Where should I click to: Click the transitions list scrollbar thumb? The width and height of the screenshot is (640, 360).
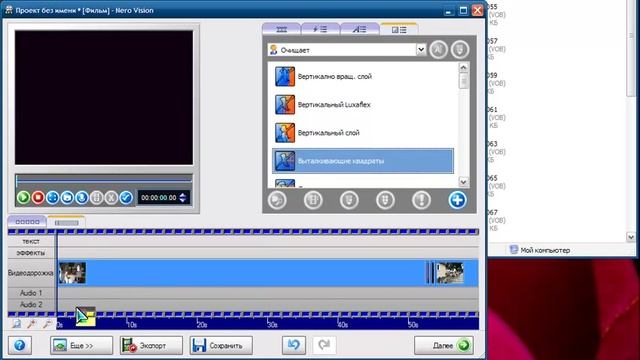(464, 80)
